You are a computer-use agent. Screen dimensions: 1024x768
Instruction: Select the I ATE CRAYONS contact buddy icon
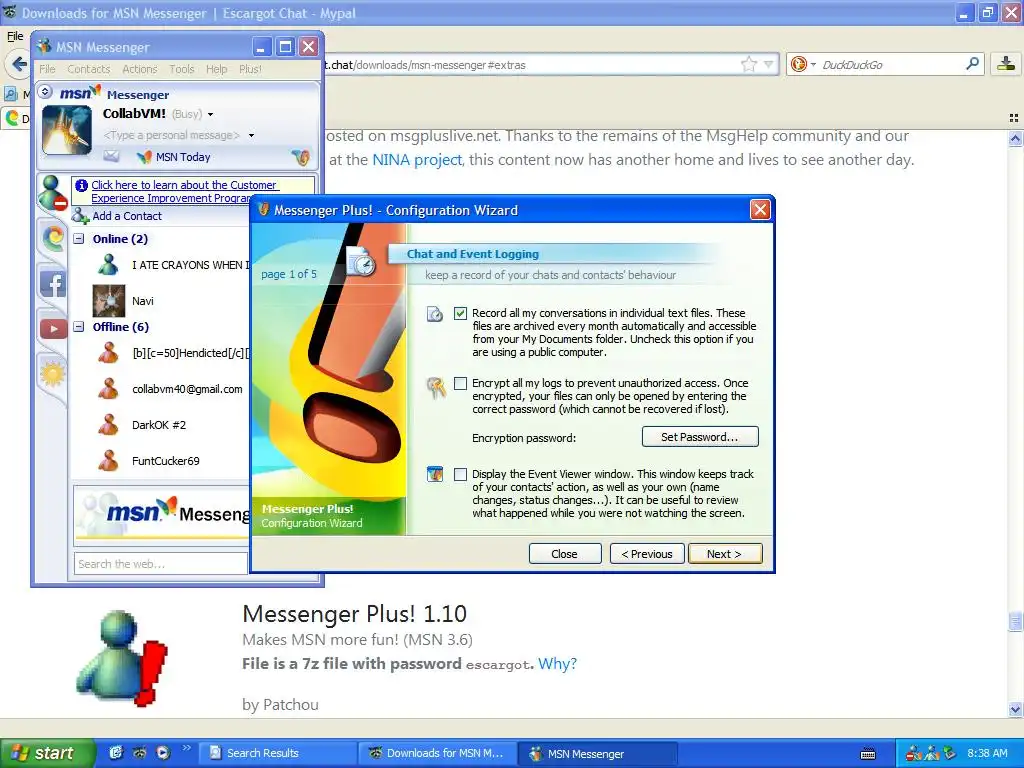pos(108,264)
